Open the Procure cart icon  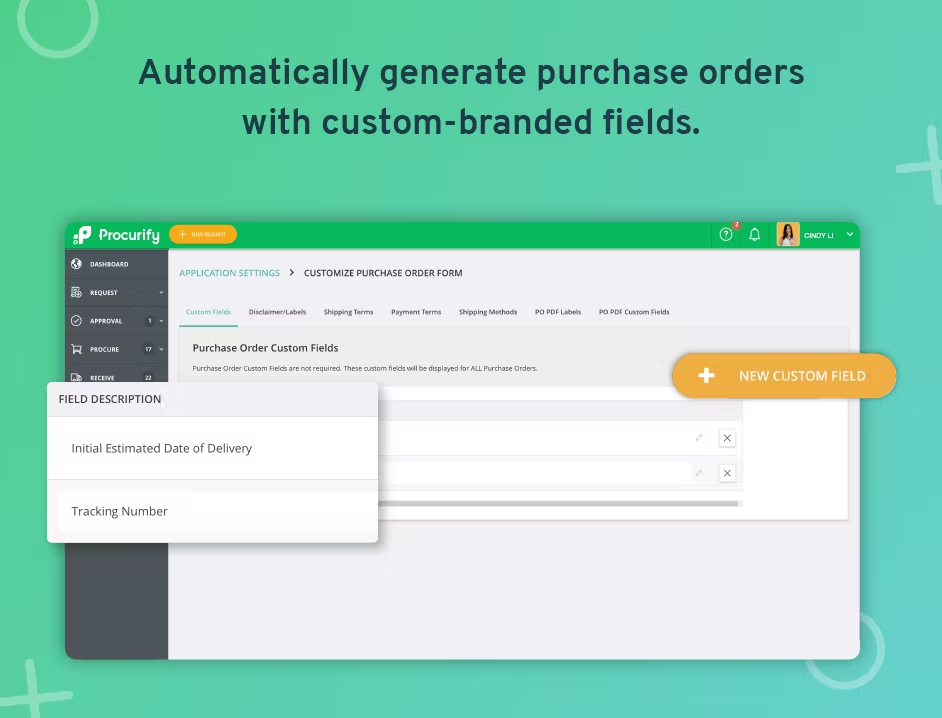coord(76,349)
